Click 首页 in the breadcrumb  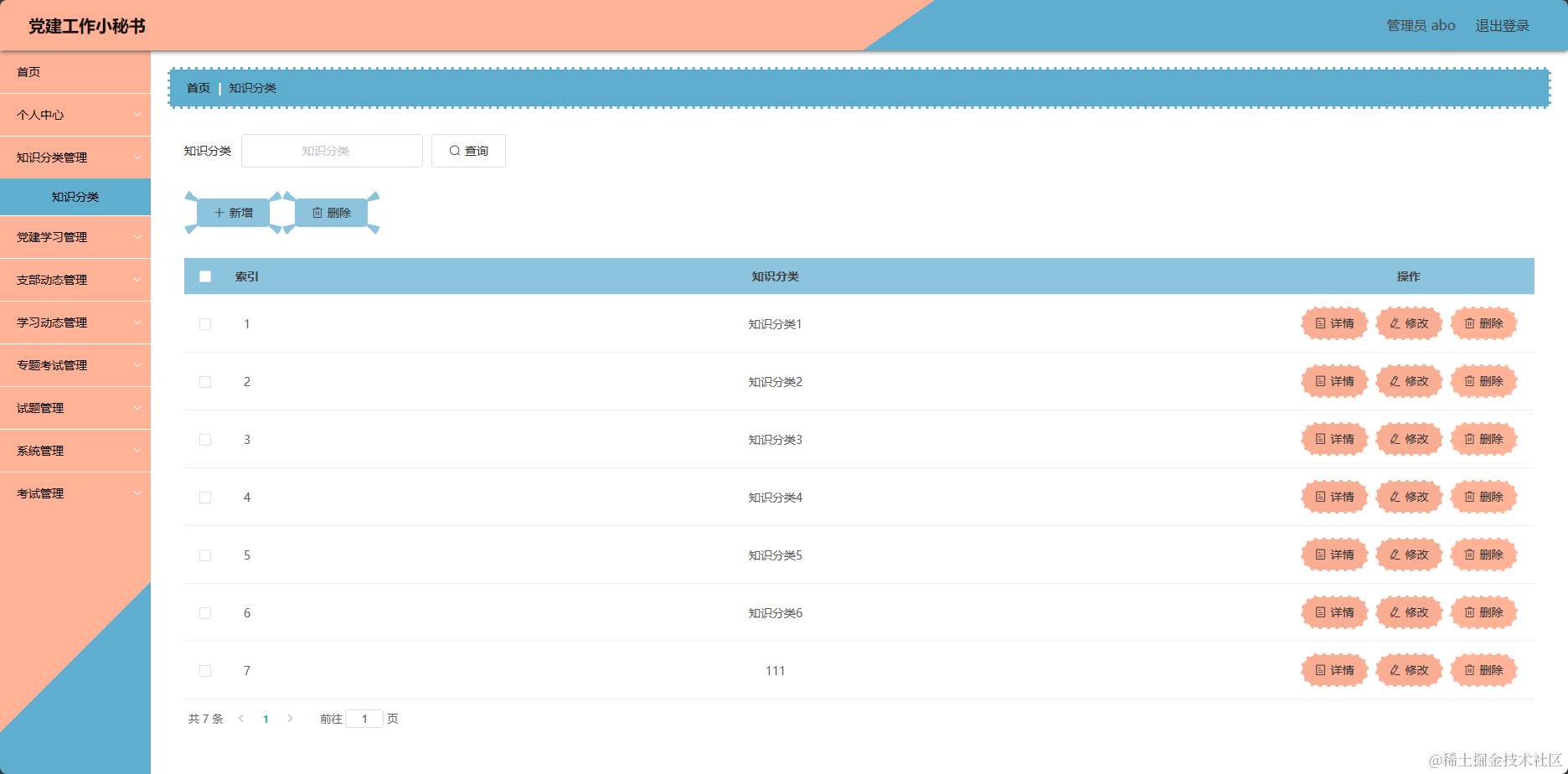tap(199, 88)
